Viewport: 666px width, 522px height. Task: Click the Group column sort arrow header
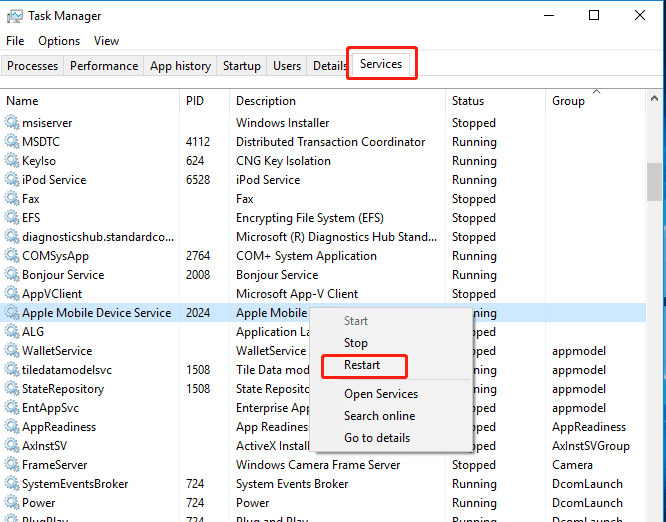pos(596,93)
